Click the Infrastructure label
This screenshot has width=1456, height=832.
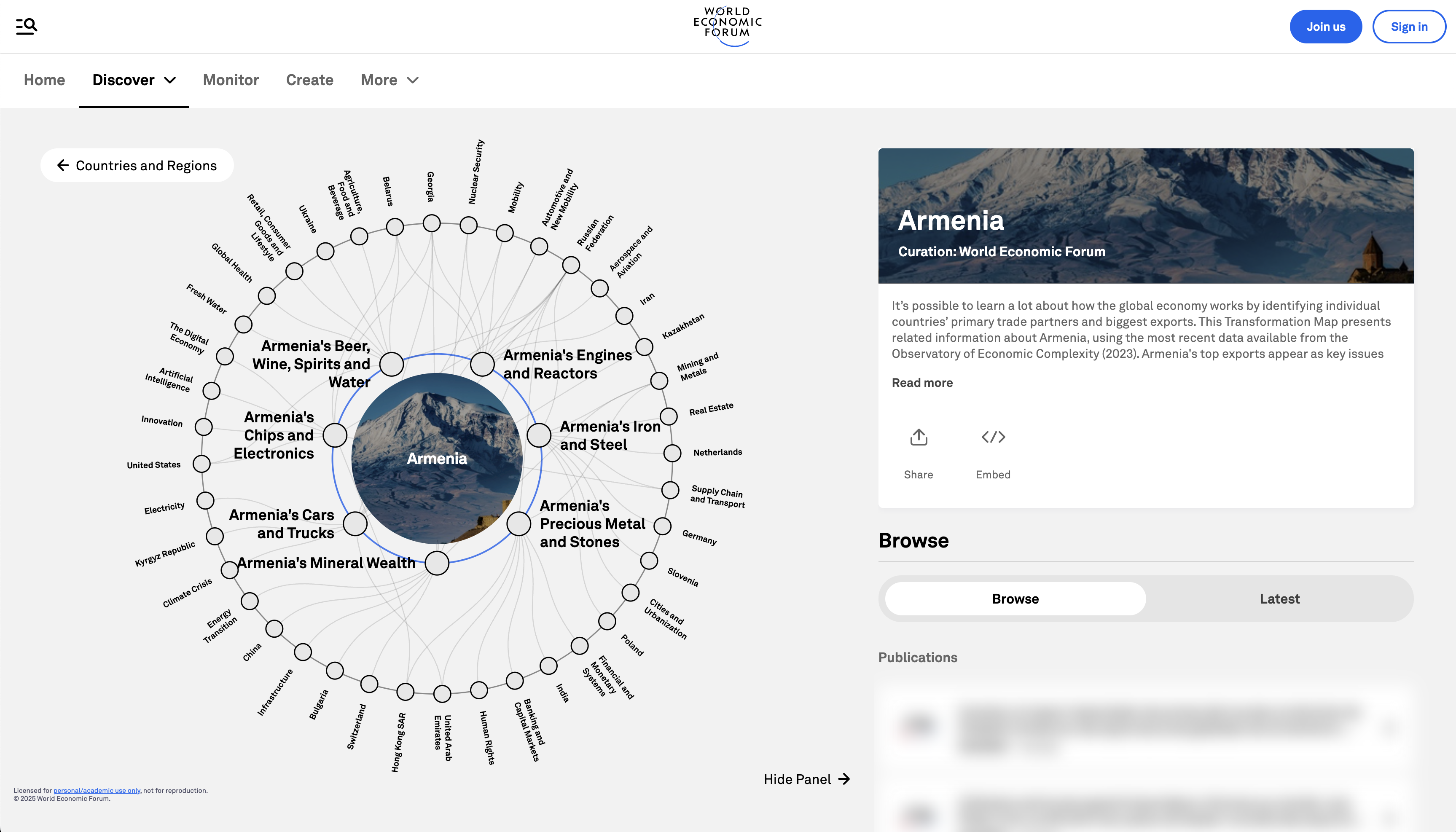(x=275, y=692)
